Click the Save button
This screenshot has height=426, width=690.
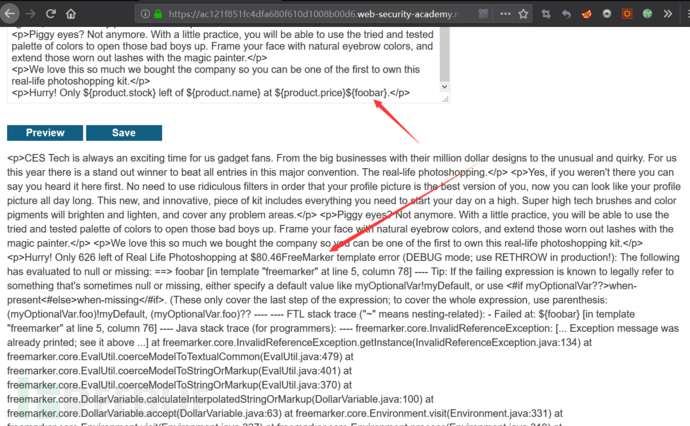[124, 133]
